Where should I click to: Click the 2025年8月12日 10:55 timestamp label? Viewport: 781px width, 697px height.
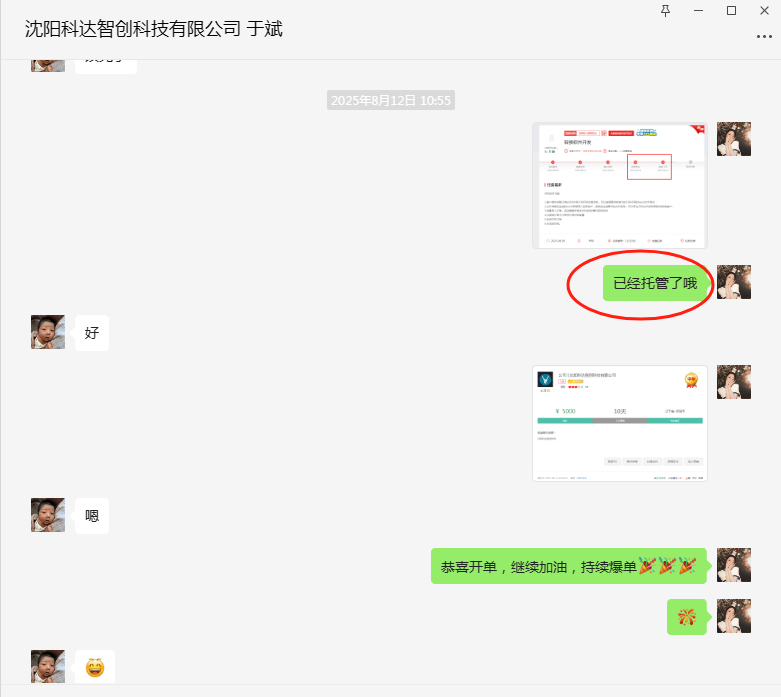[x=391, y=101]
